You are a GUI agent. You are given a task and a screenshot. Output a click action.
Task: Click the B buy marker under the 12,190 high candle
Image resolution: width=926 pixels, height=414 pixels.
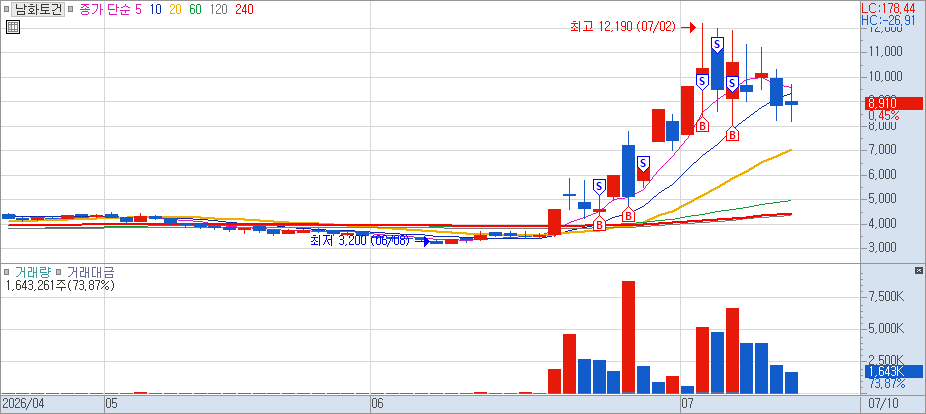(x=702, y=125)
